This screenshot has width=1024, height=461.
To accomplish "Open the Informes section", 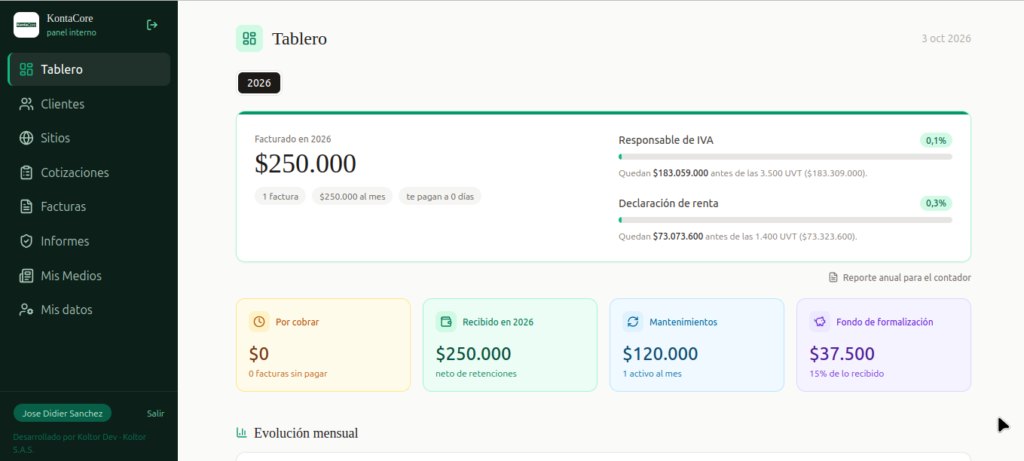I will (x=89, y=241).
